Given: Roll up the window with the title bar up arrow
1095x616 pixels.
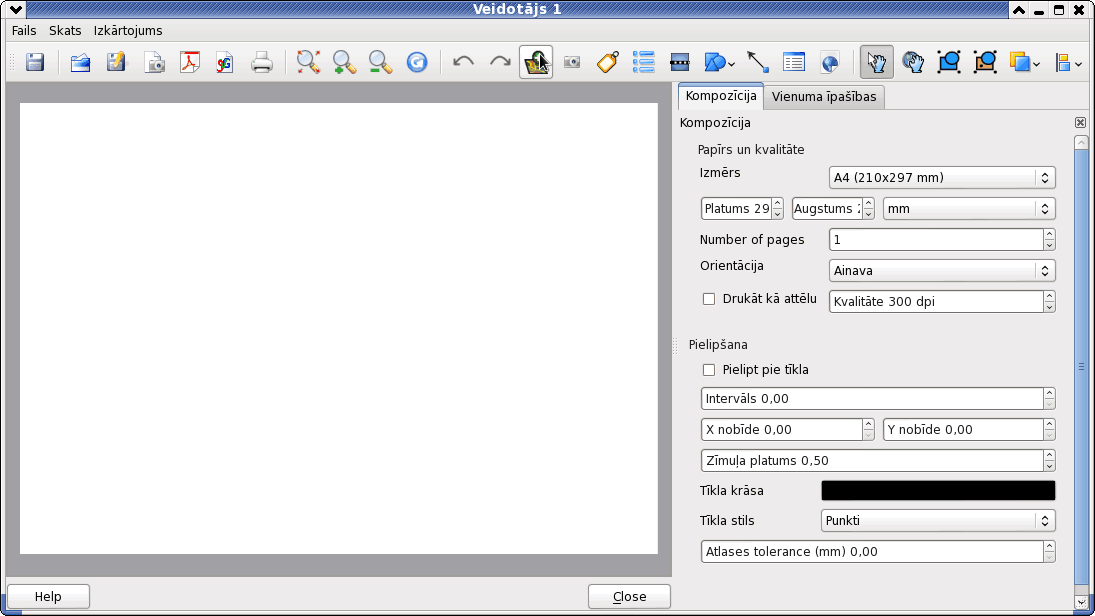Looking at the screenshot, I should click(1019, 10).
